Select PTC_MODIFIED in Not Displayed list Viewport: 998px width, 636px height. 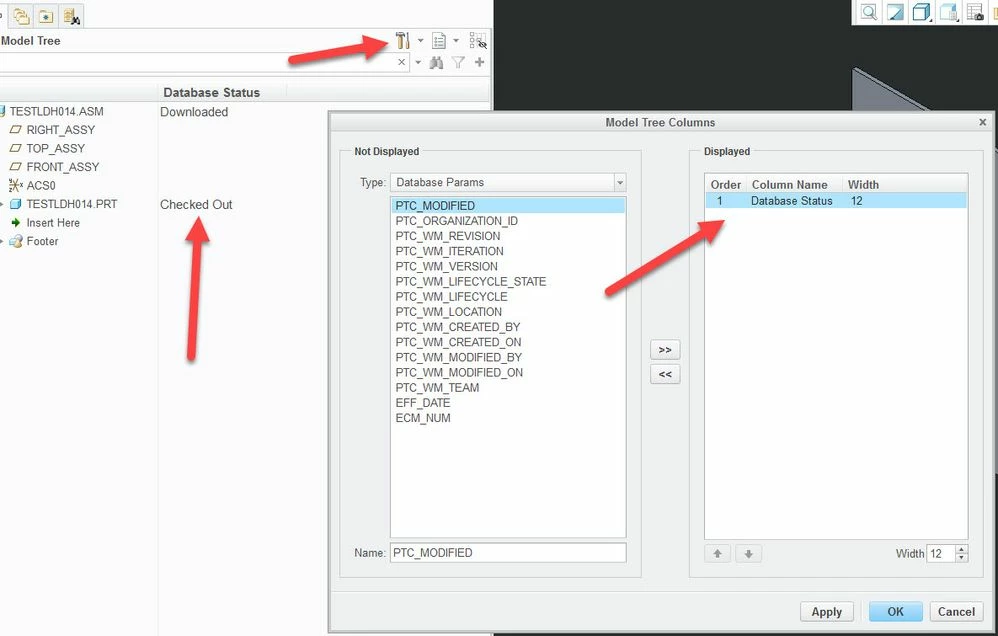[x=508, y=206]
